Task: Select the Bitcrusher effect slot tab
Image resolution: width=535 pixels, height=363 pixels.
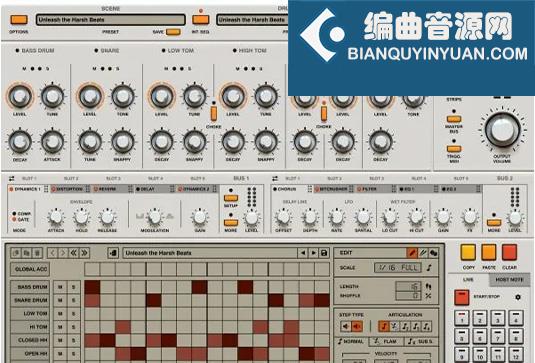Action: coord(332,189)
